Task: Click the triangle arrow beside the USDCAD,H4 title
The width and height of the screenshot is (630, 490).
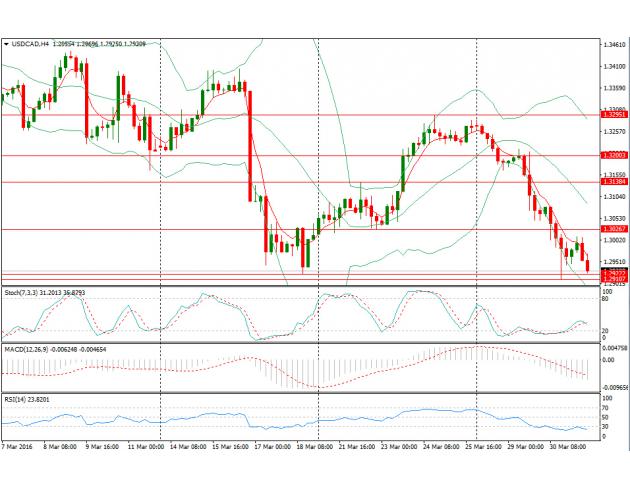Action: pos(6,45)
